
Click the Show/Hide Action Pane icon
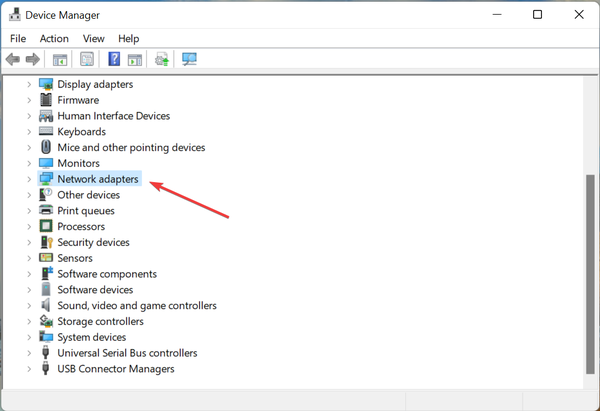click(x=135, y=60)
